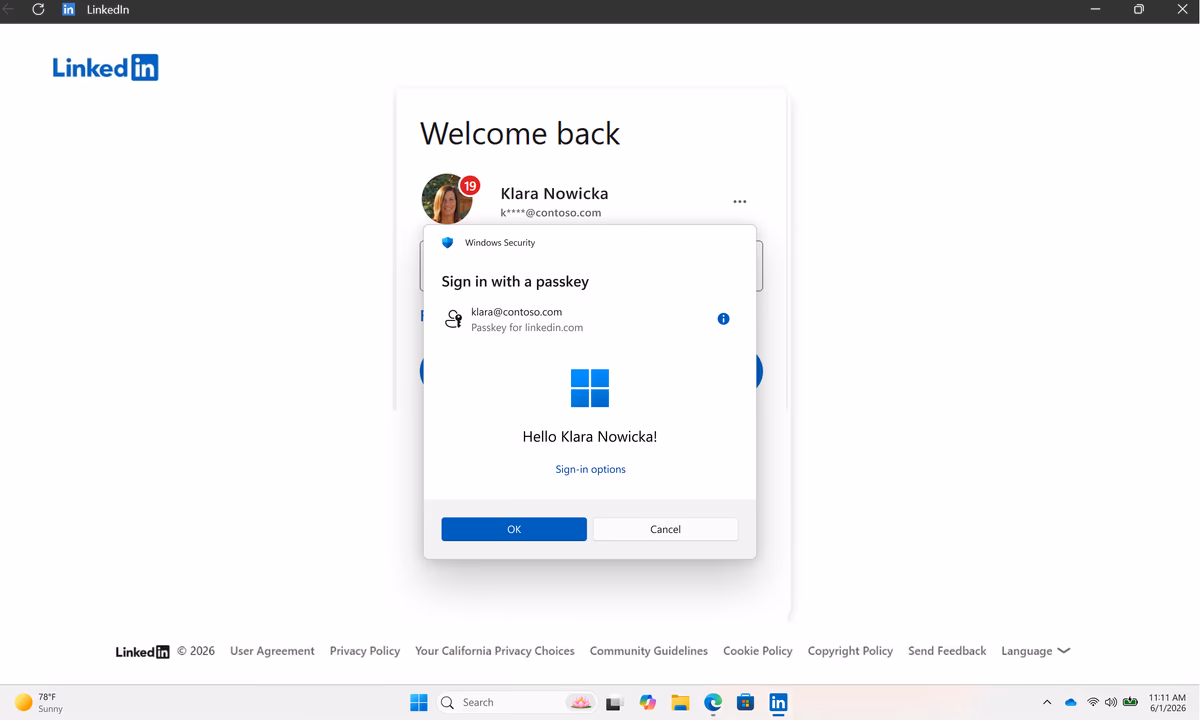Open Sign-in options link
Image resolution: width=1200 pixels, height=720 pixels.
tap(590, 469)
